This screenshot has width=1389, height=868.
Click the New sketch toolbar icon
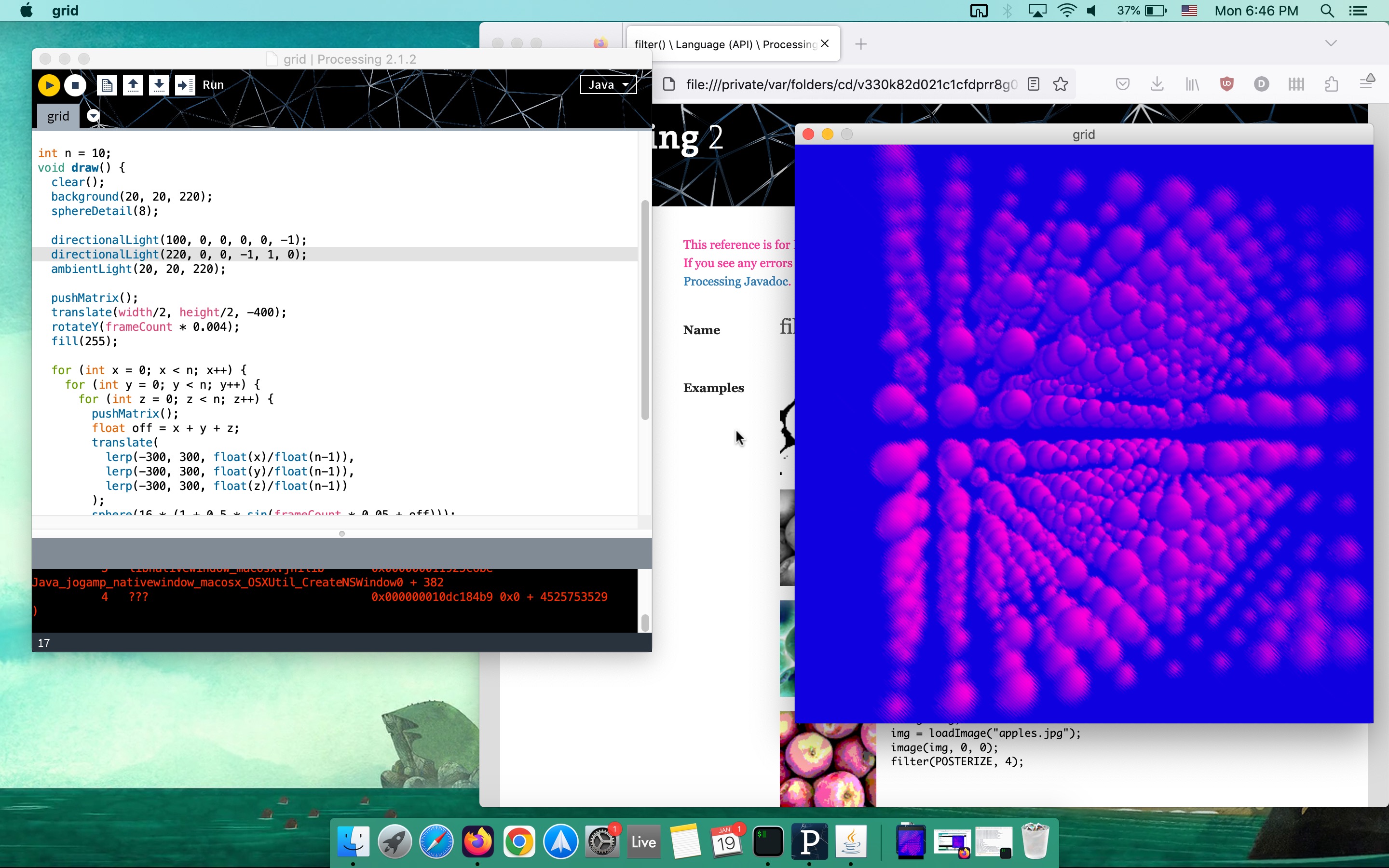point(107,85)
